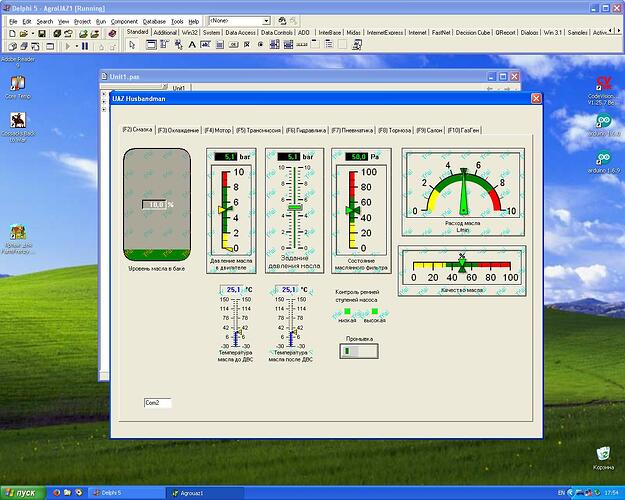Select the Edit component icon
Image resolution: width=625 pixels, height=500 pixels.
tap(205, 45)
